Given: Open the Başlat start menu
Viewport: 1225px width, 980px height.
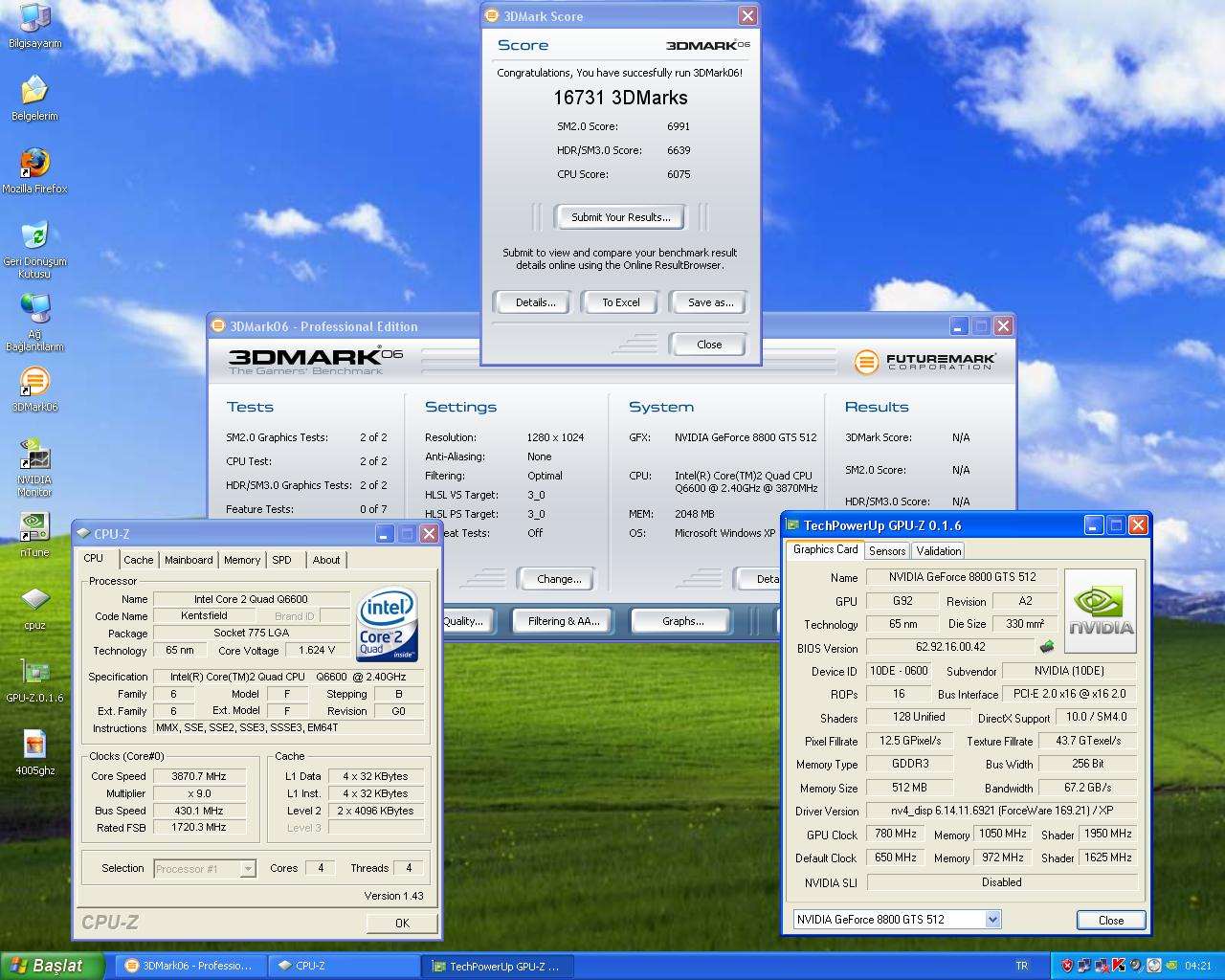Looking at the screenshot, I should [52, 966].
